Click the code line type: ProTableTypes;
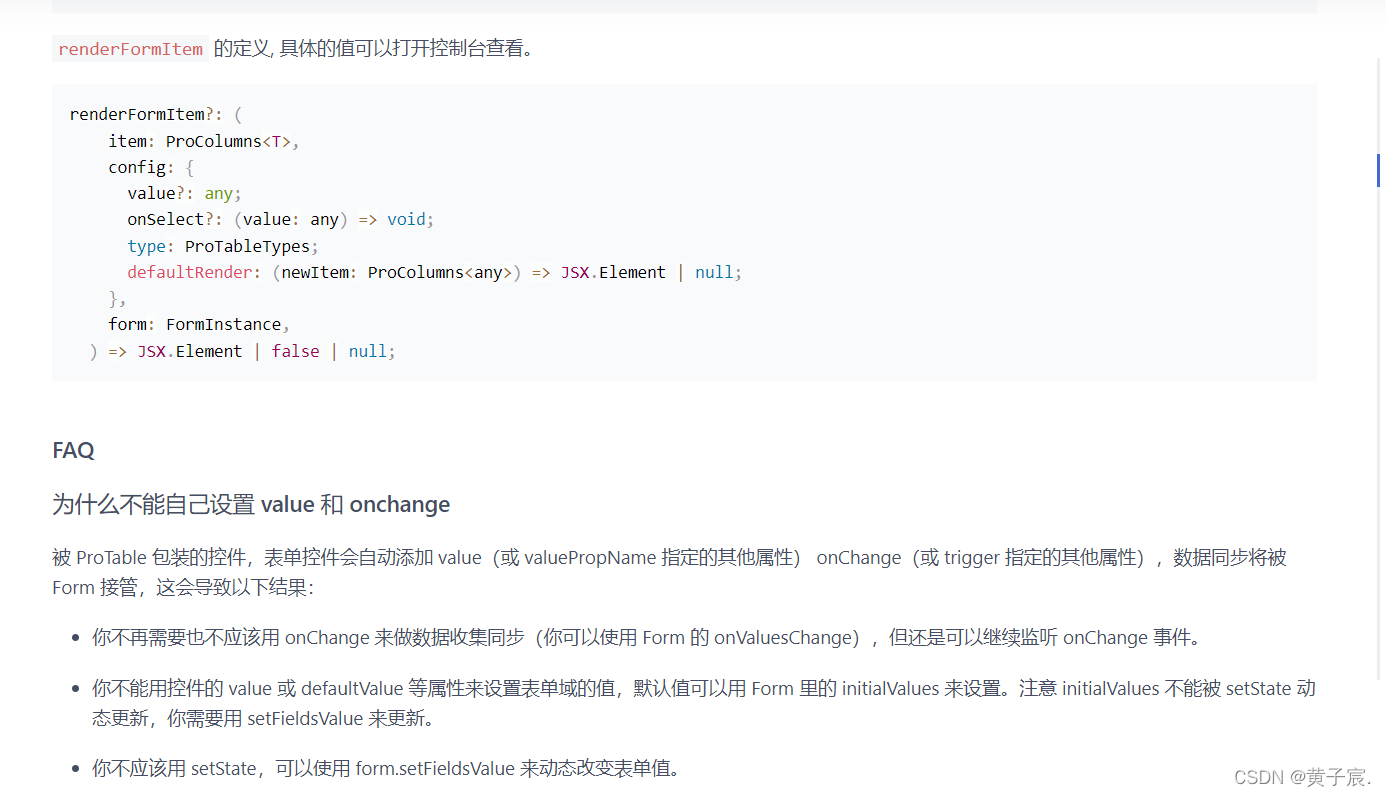The image size is (1386, 797). [x=223, y=246]
